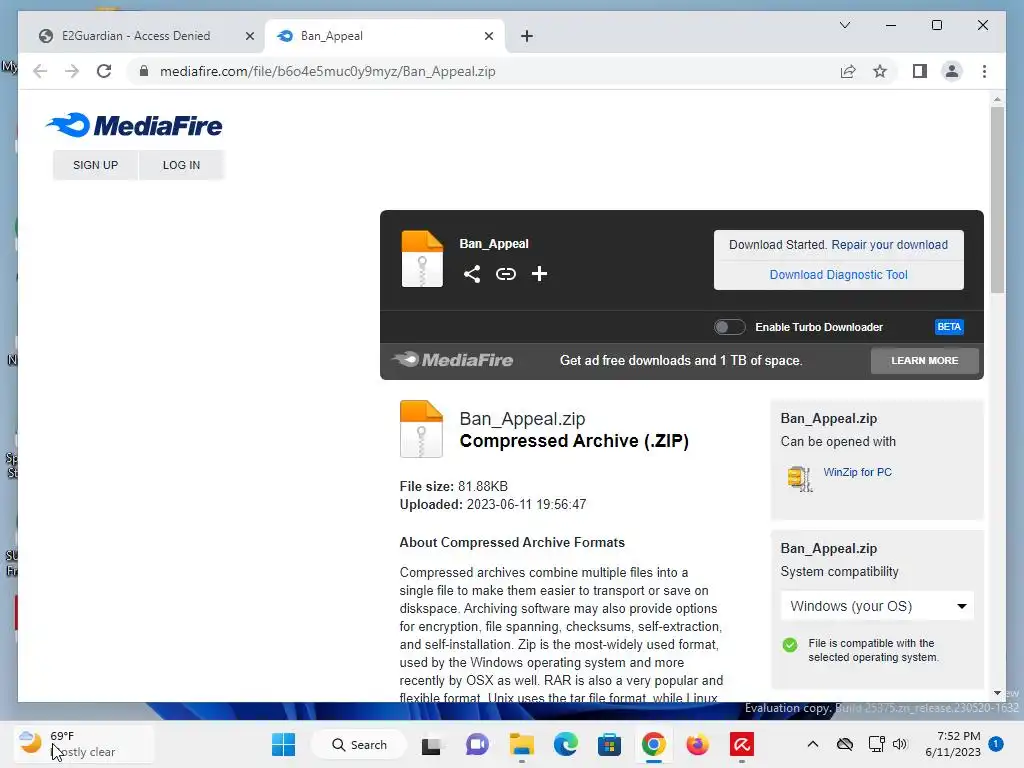Screen dimensions: 1024x768
Task: Open the Chrome profile avatar icon
Action: click(952, 71)
